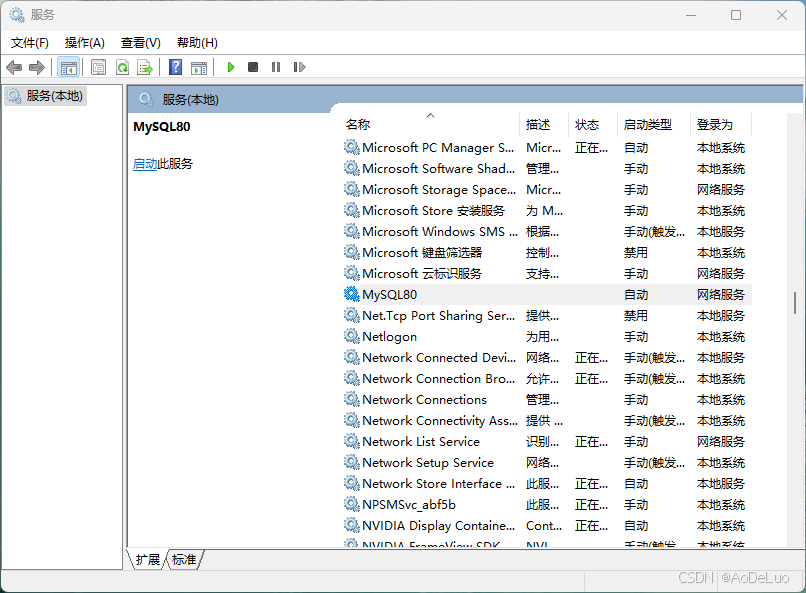806x593 pixels.
Task: Maximize the 服务 window
Action: point(736,15)
